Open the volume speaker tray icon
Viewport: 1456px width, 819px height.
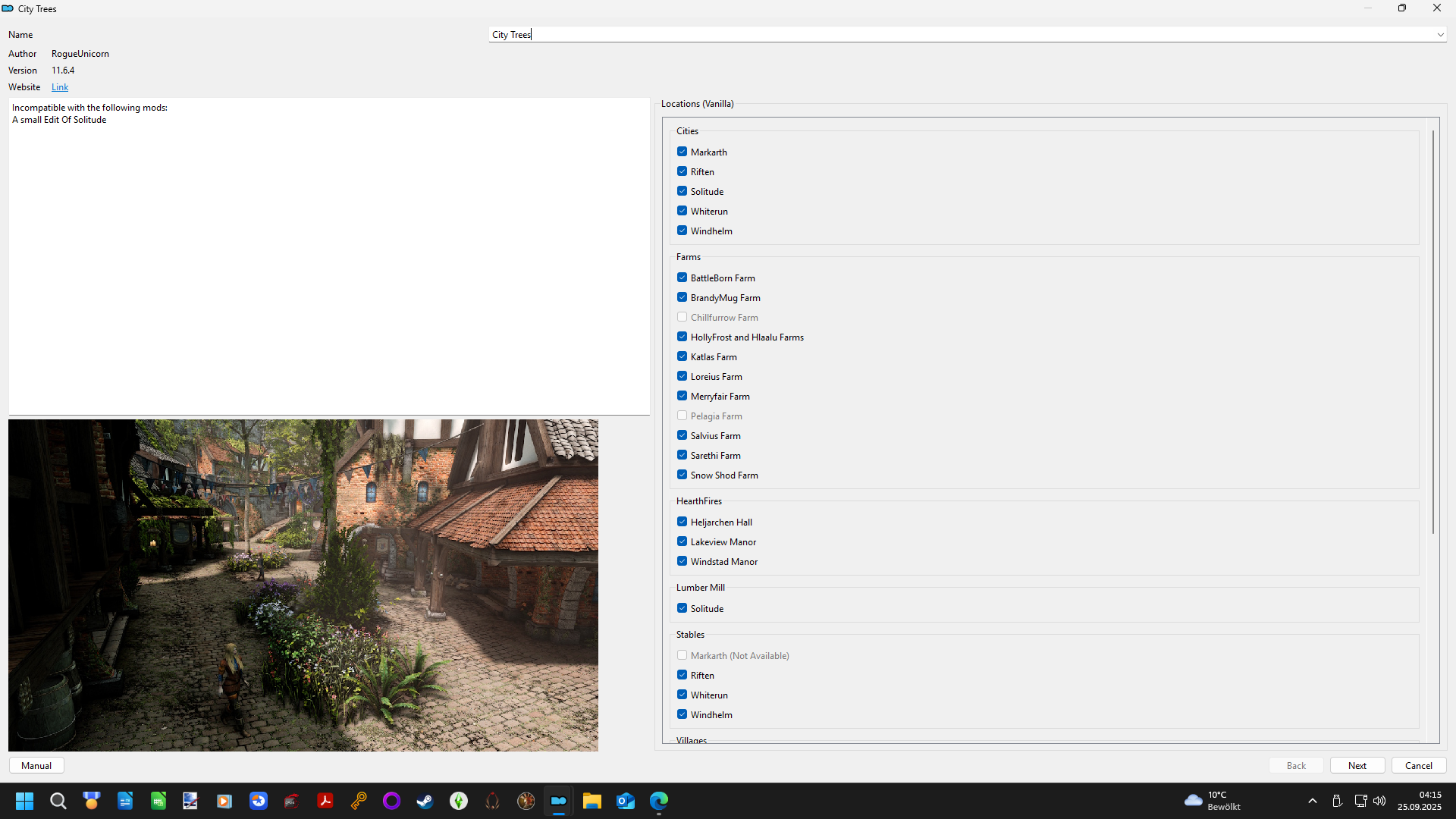coord(1379,801)
